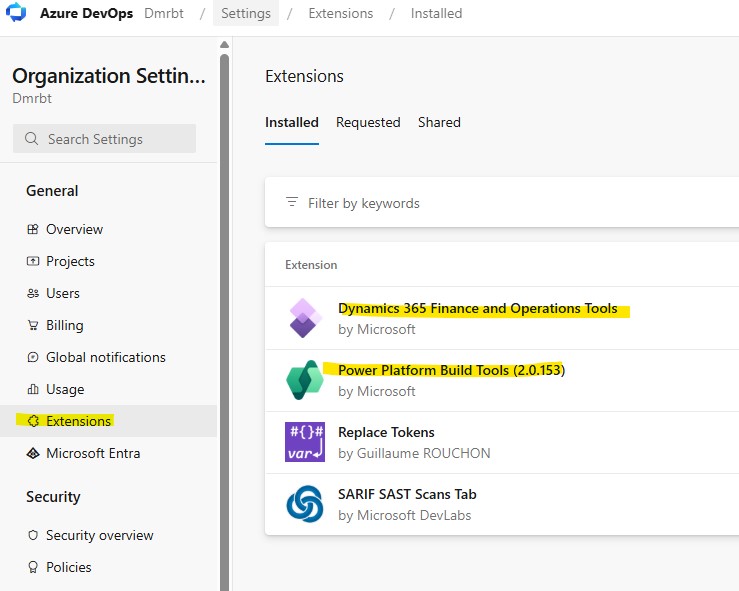Click the Extensions puzzle icon
The height and width of the screenshot is (591, 739).
33,421
